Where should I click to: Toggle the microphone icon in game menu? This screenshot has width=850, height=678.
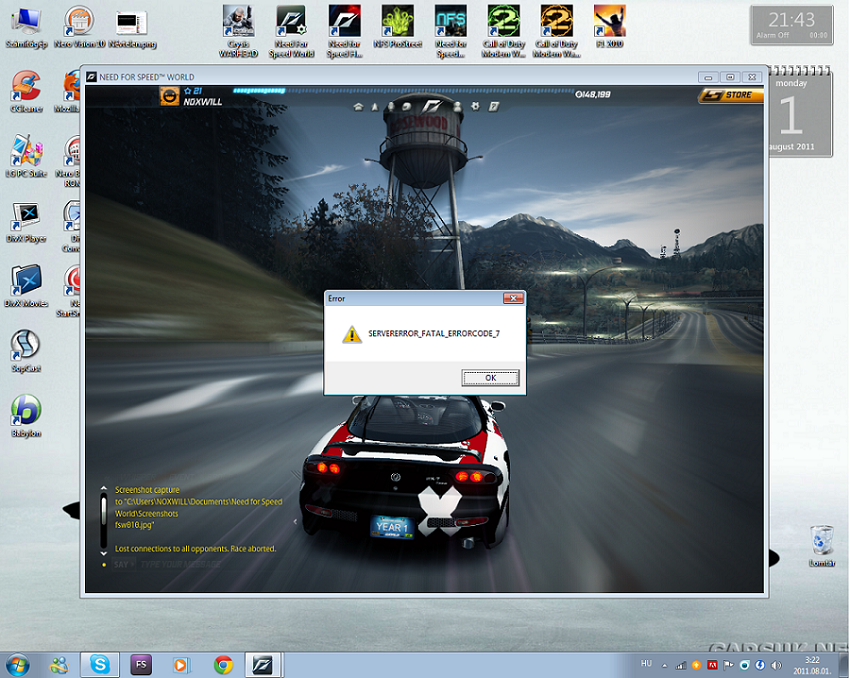point(391,107)
